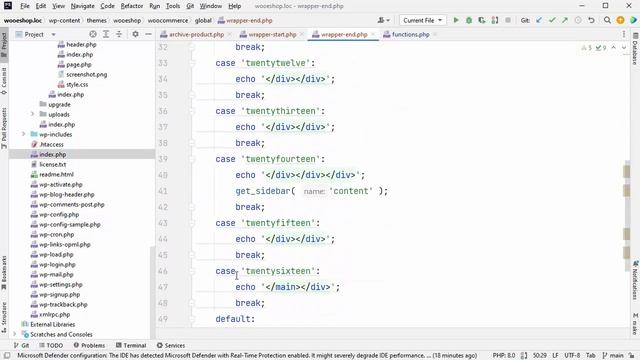Viewport: 640px width, 360px height.
Task: Click the global breadcrumb in navigation bar
Action: [203, 20]
